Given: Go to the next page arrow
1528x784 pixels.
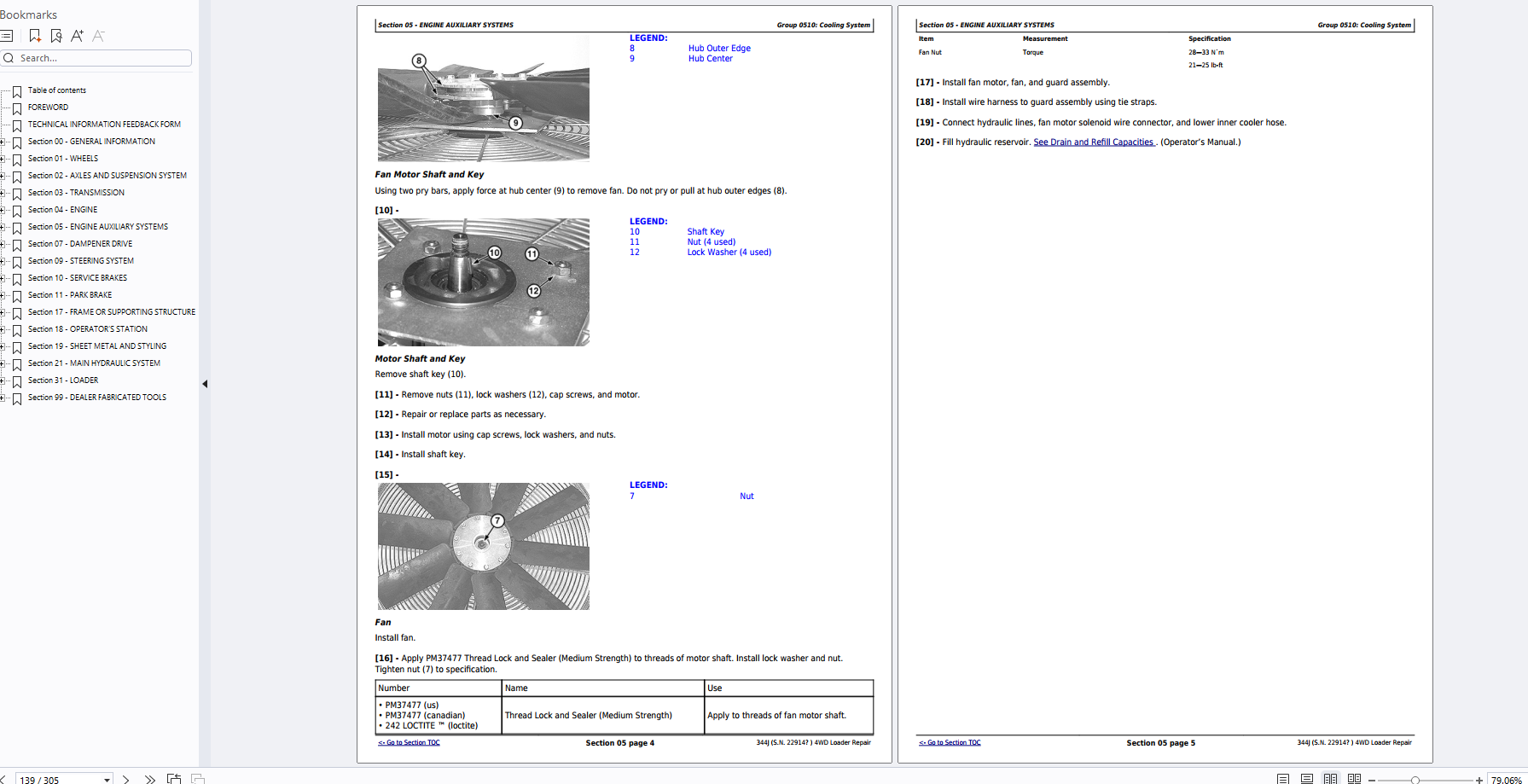Looking at the screenshot, I should coord(126,779).
